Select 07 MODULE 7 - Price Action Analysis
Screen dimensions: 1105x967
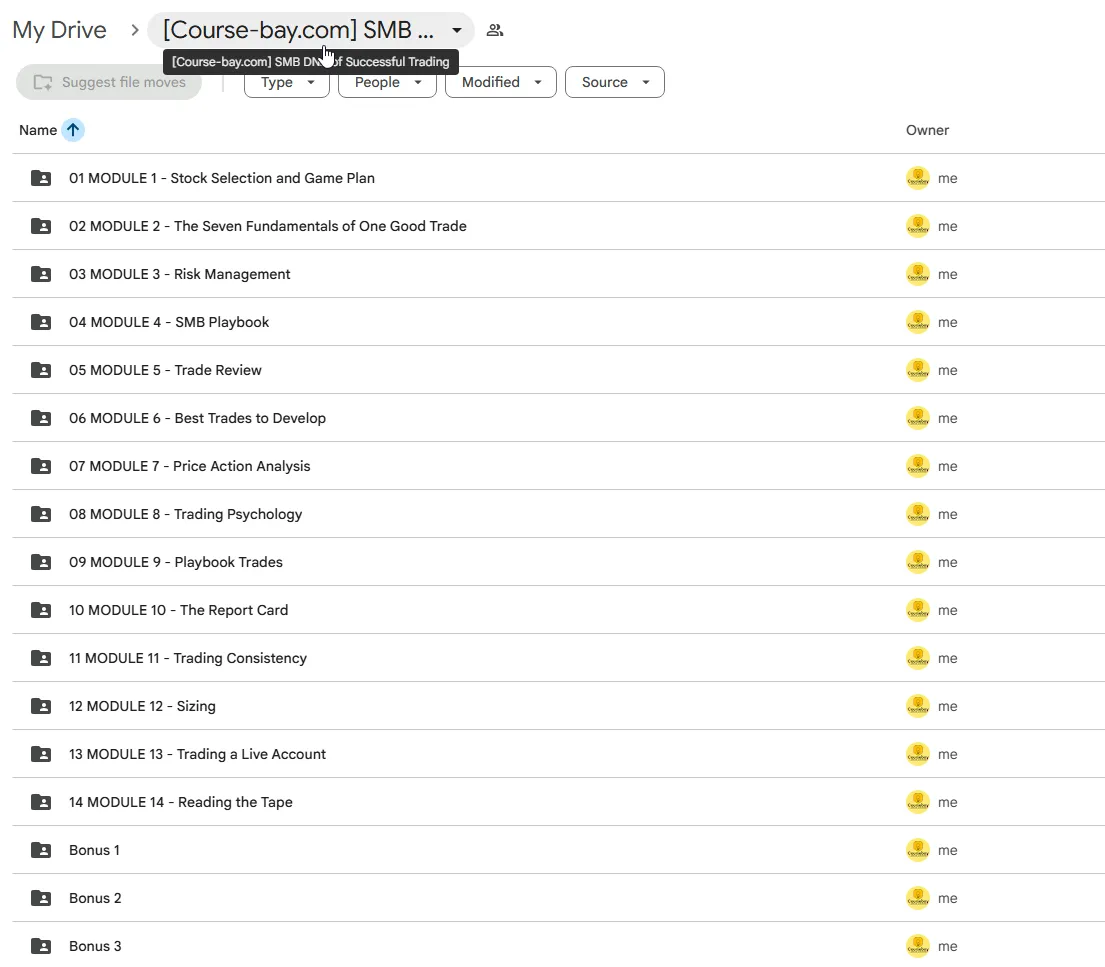pyautogui.click(x=190, y=466)
